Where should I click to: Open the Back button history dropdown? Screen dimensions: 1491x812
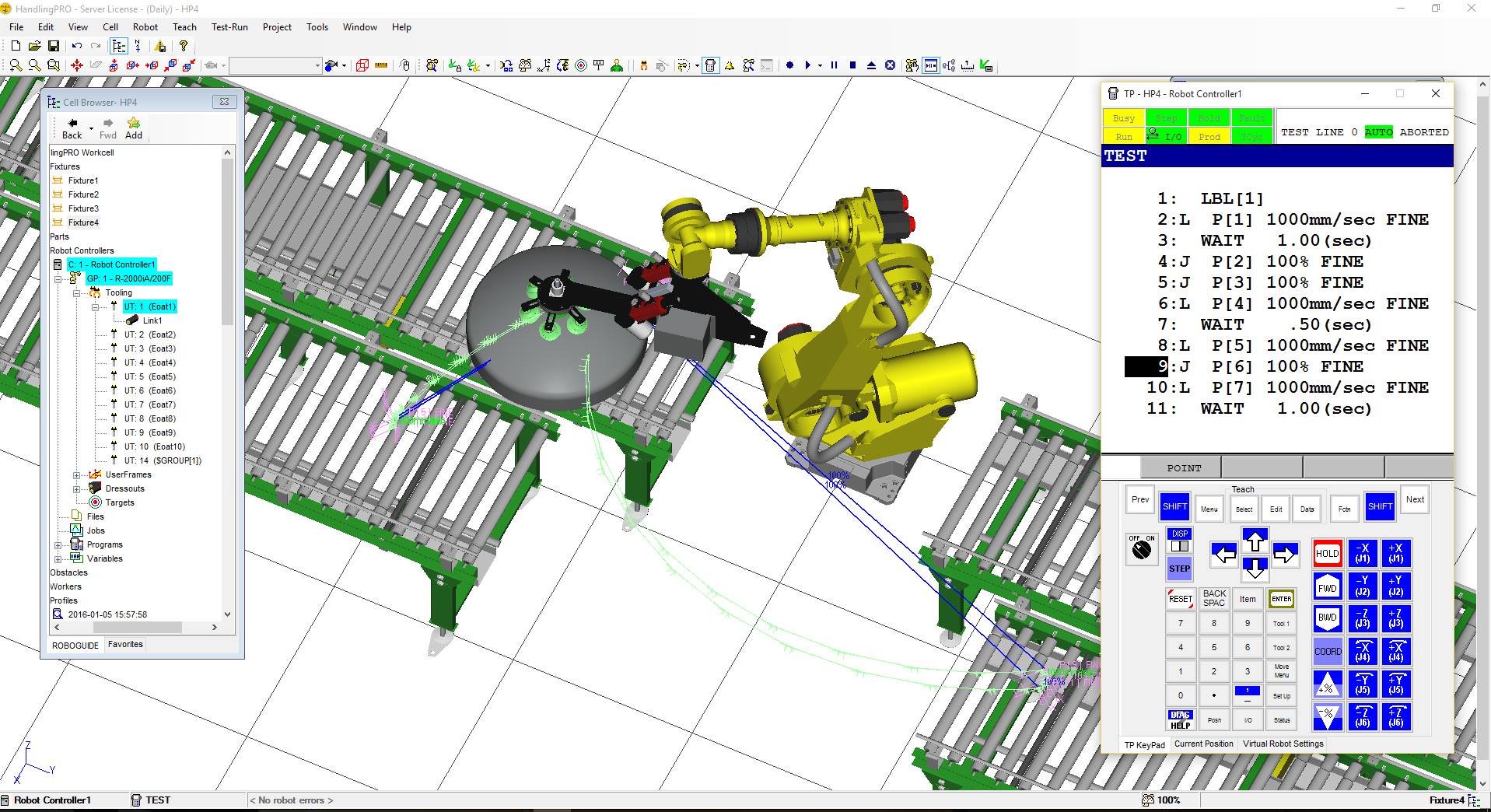click(x=91, y=128)
